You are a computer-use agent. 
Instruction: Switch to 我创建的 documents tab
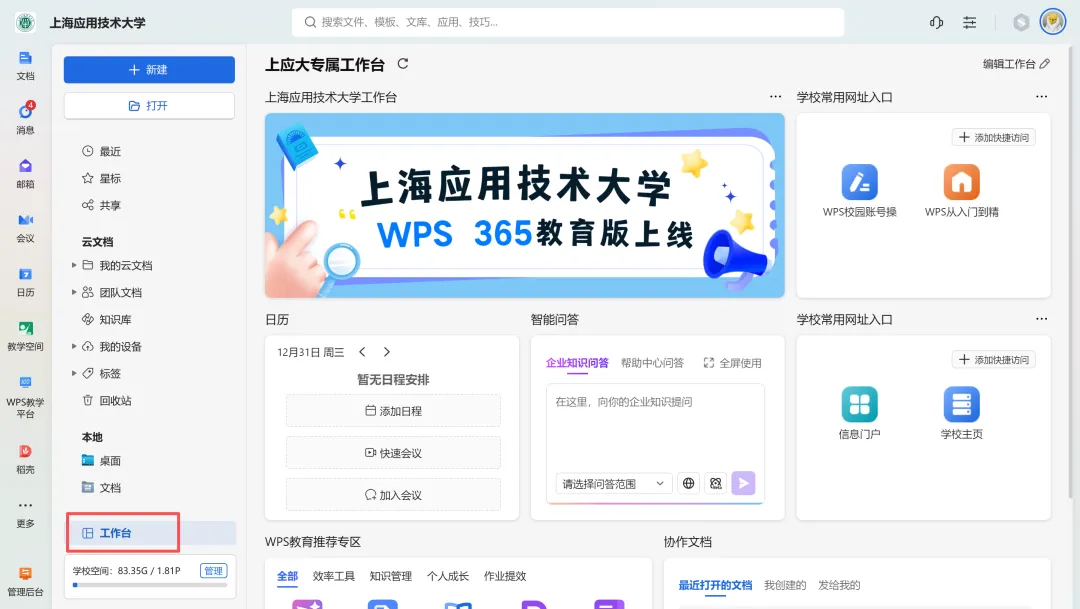[785, 585]
